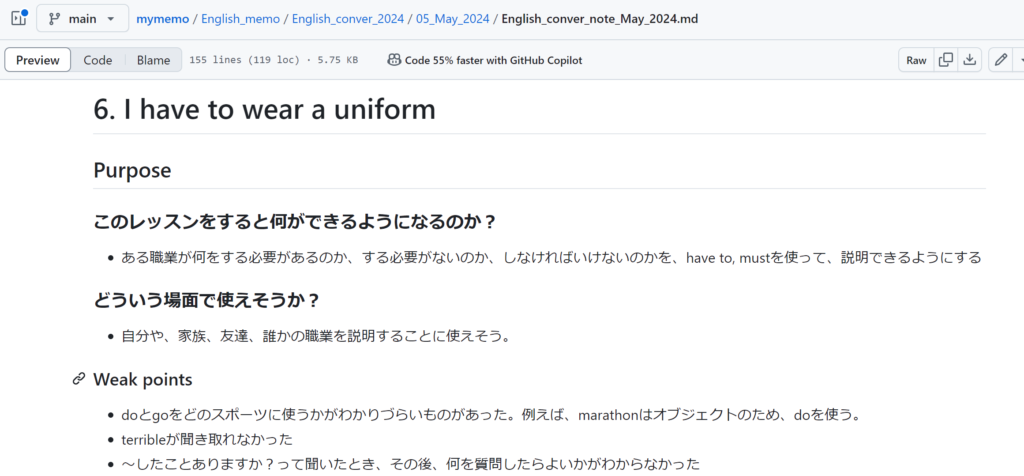Open more edit options dropdown arrow

[1019, 60]
